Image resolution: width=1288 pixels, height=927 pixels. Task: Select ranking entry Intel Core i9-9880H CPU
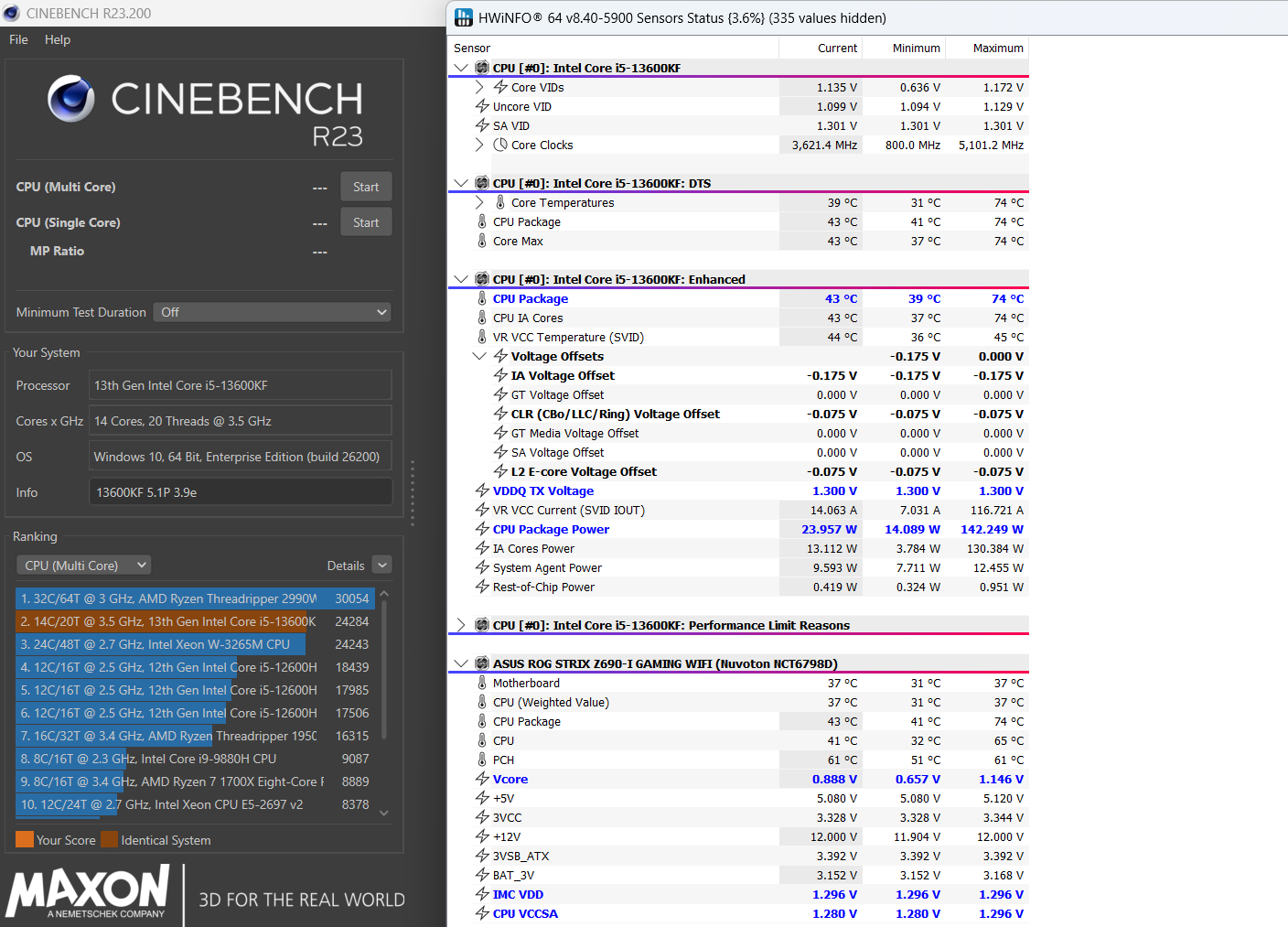pyautogui.click(x=195, y=759)
